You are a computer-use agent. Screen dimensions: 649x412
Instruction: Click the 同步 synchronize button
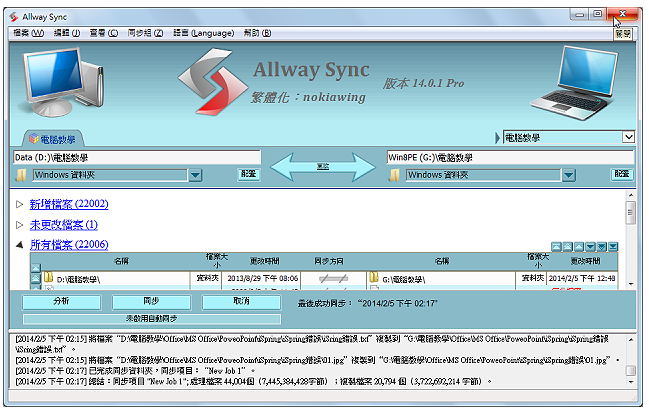pos(151,302)
